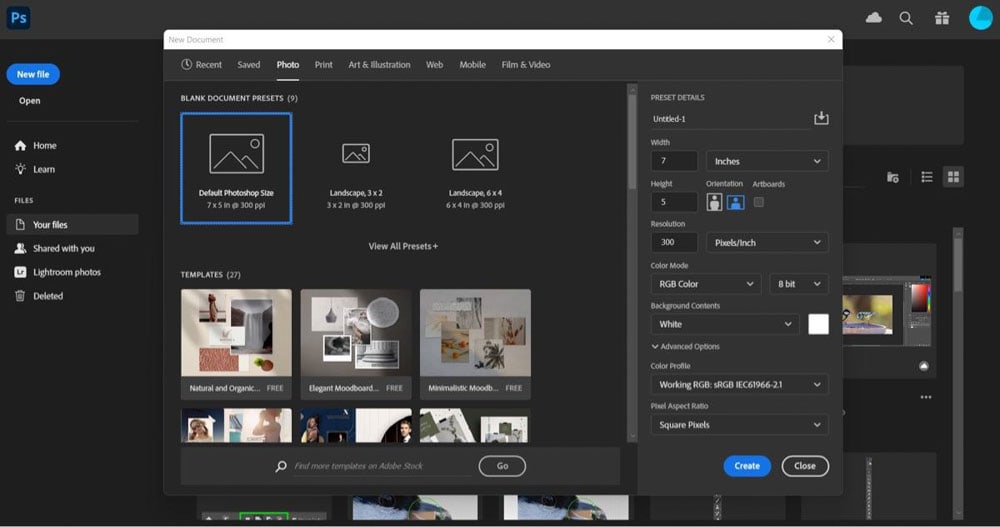Switch to the Web tab
Screen dimensions: 1000x527
(434, 64)
